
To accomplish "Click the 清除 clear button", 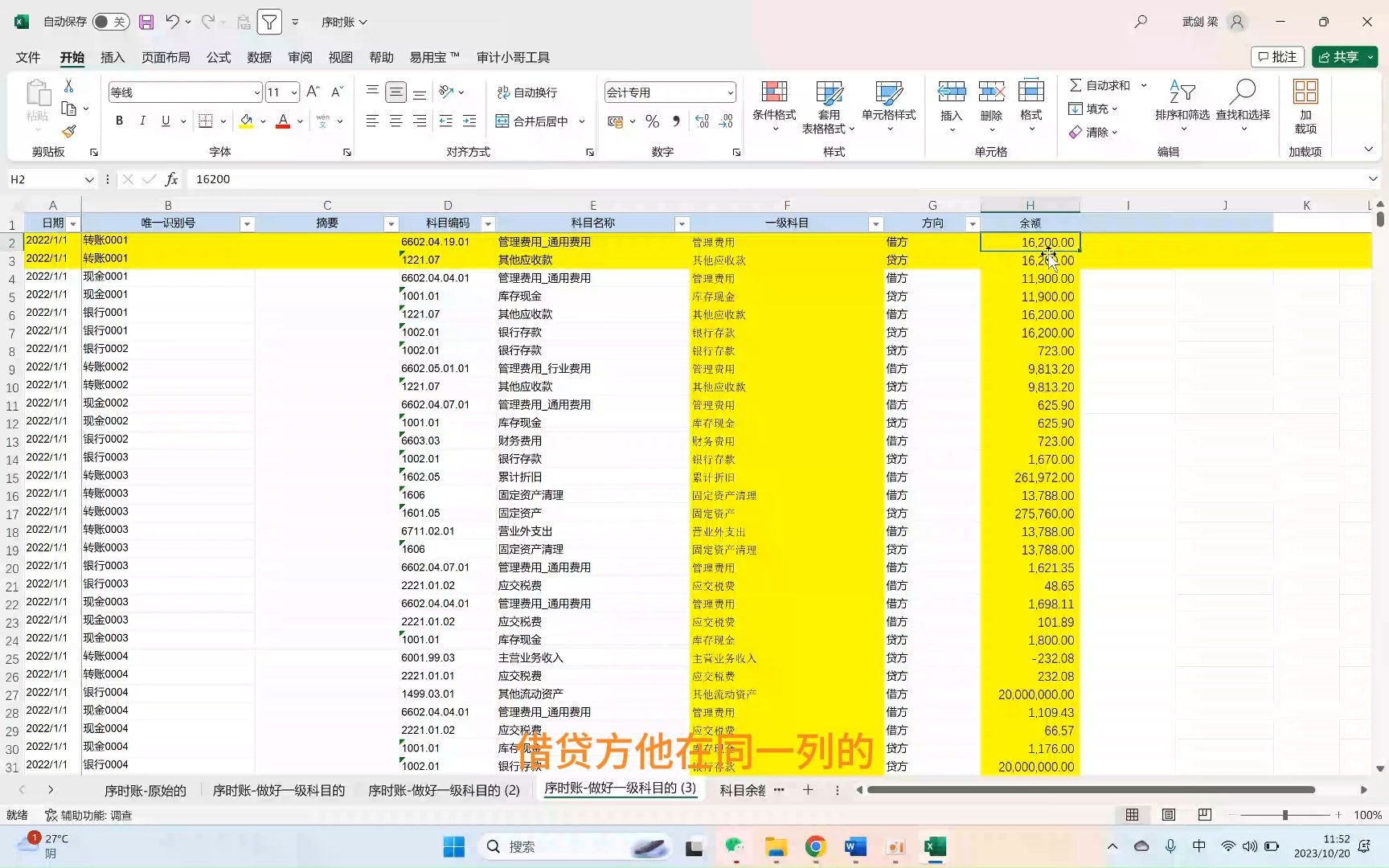I will click(x=1092, y=132).
